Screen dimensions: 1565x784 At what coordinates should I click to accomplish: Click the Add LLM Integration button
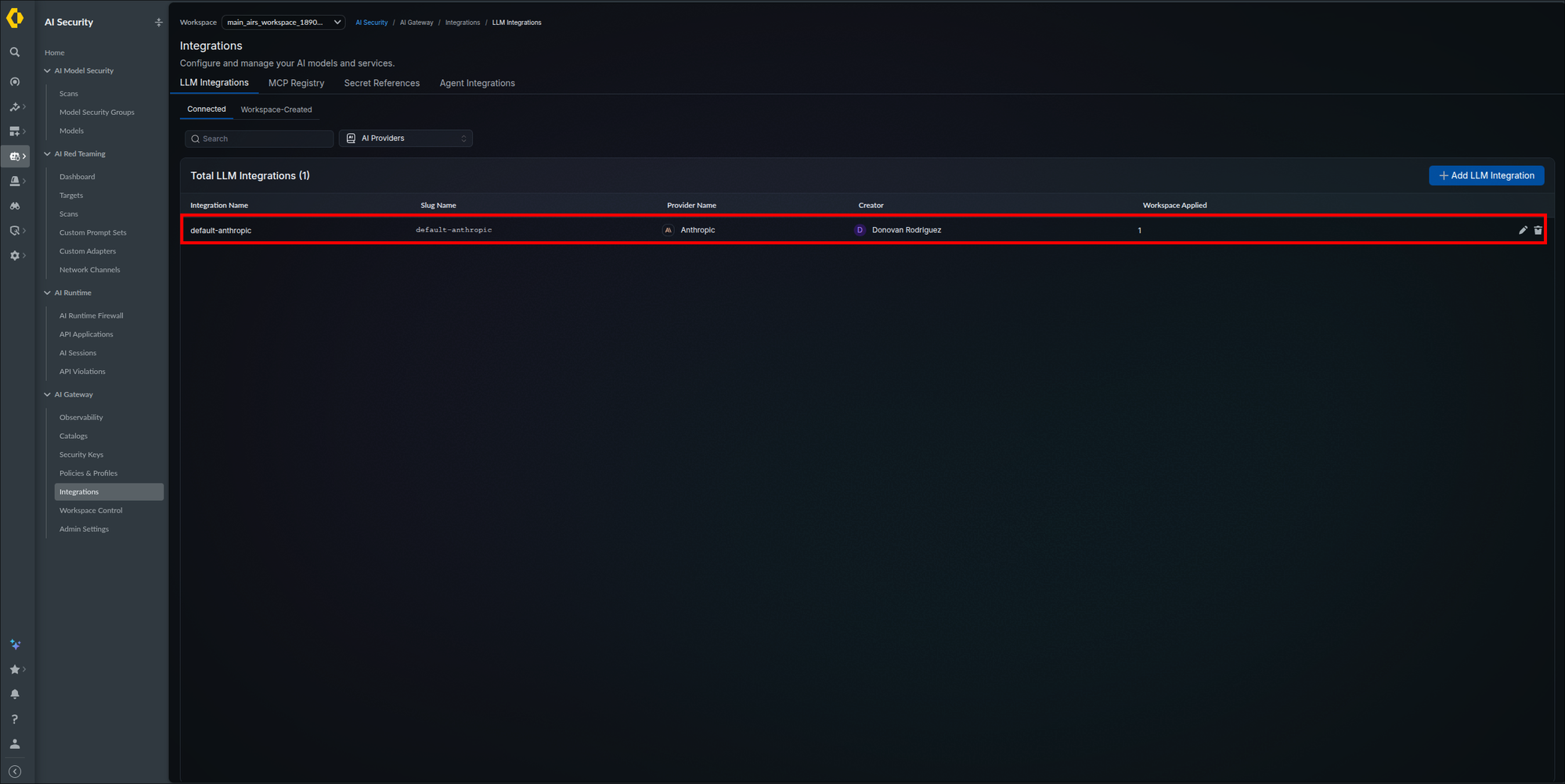pyautogui.click(x=1486, y=176)
